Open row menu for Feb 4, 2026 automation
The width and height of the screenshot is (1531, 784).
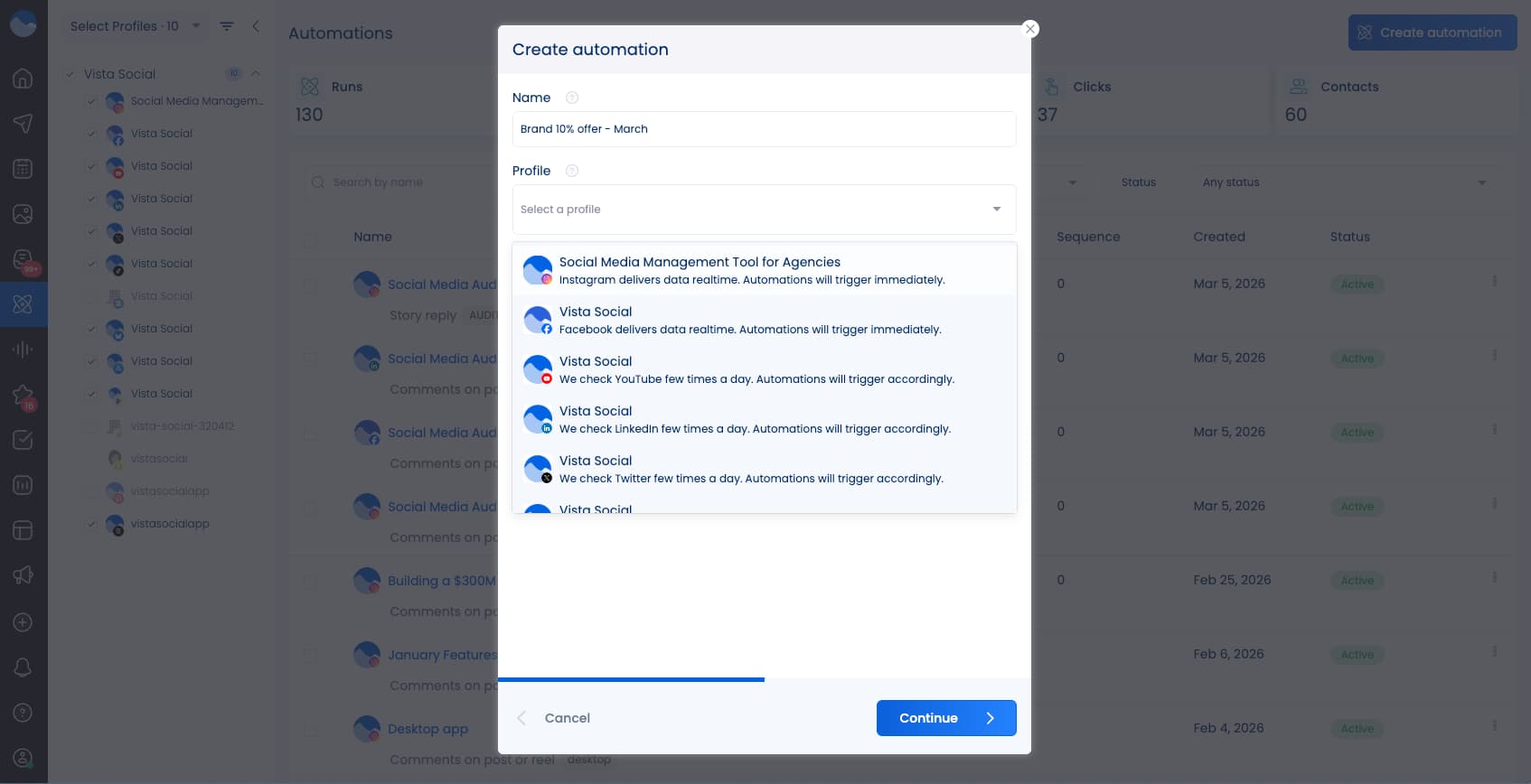tap(1494, 725)
